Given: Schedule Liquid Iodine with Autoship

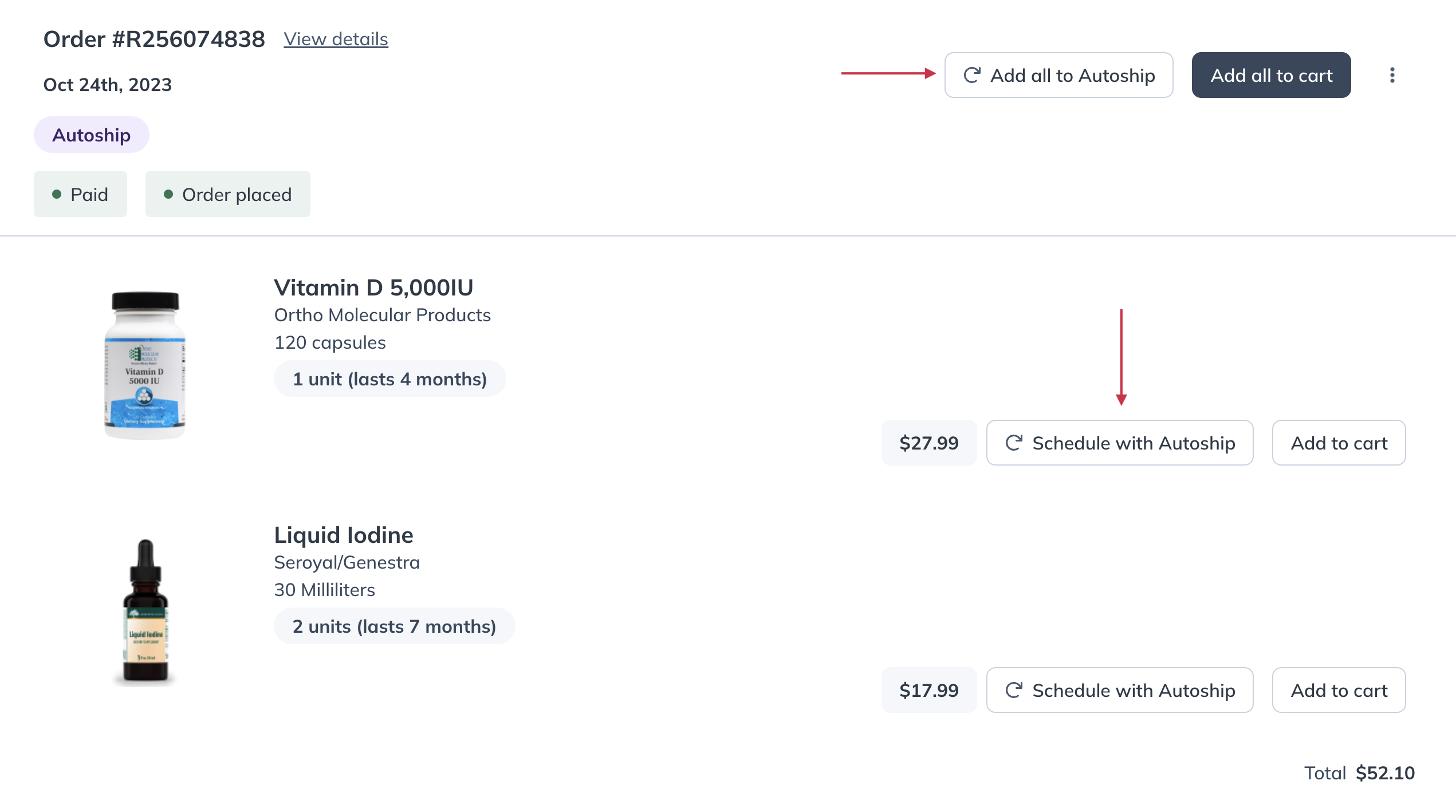Looking at the screenshot, I should pyautogui.click(x=1119, y=690).
